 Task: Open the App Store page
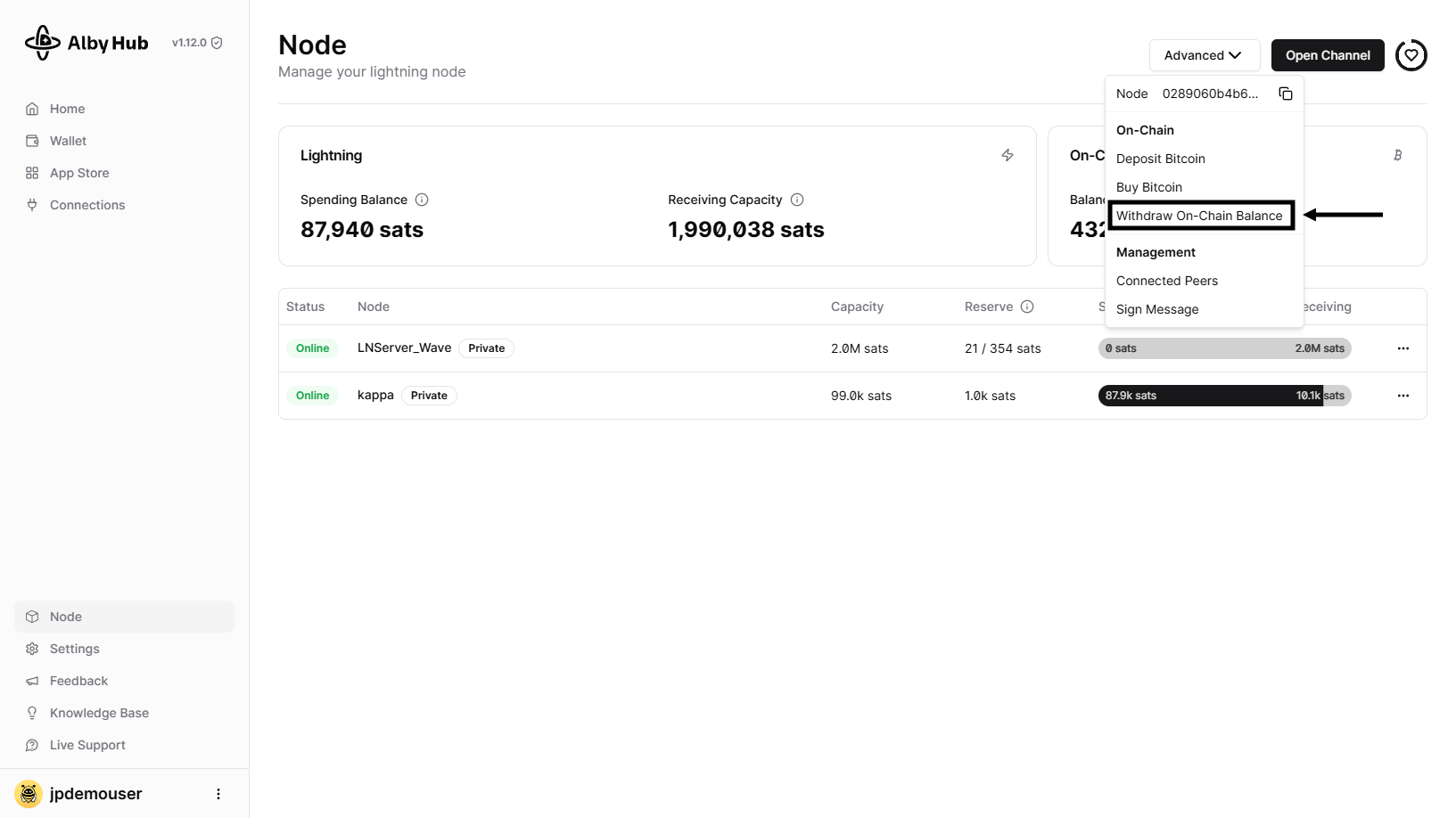tap(79, 173)
